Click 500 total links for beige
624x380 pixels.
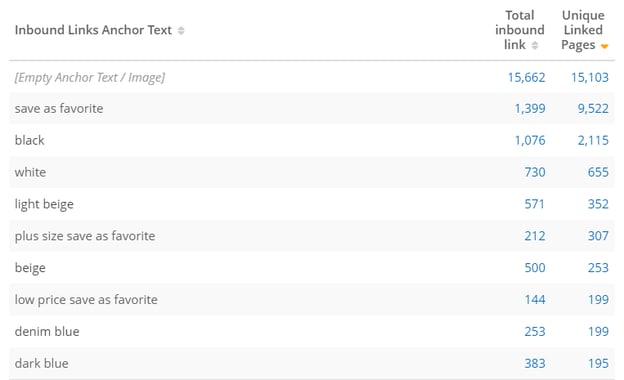click(534, 267)
